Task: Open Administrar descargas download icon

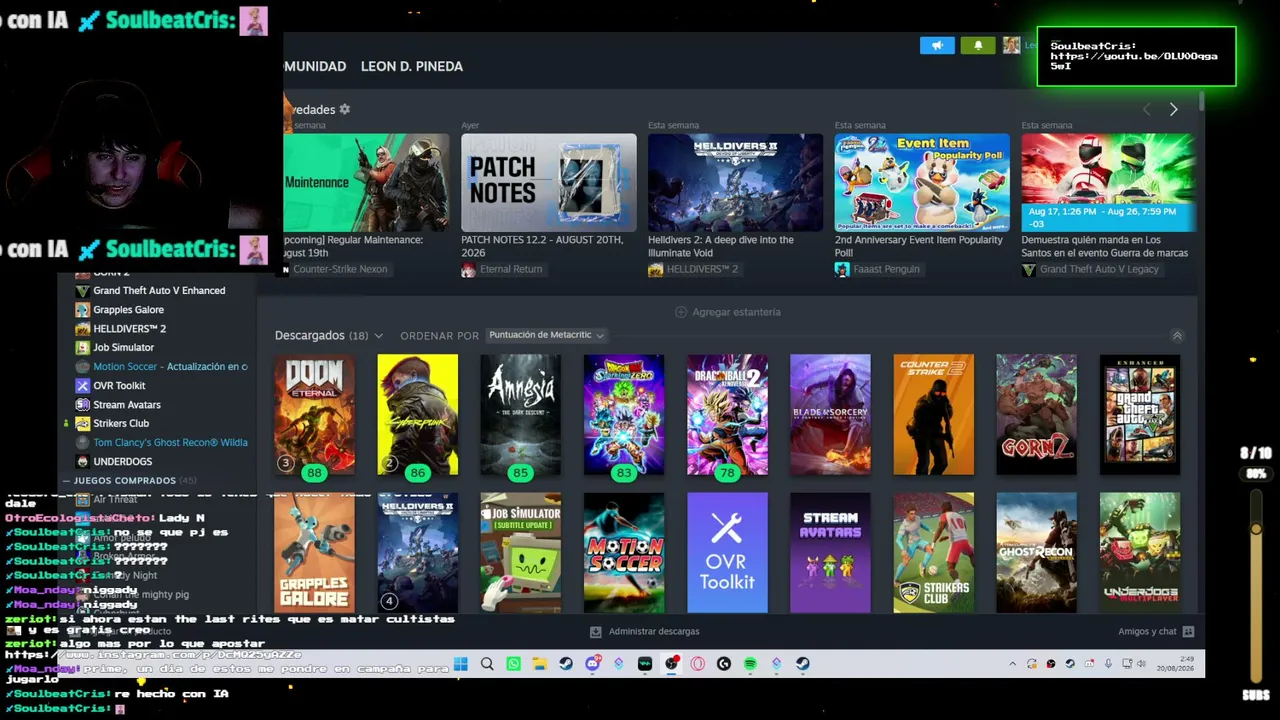Action: (596, 632)
